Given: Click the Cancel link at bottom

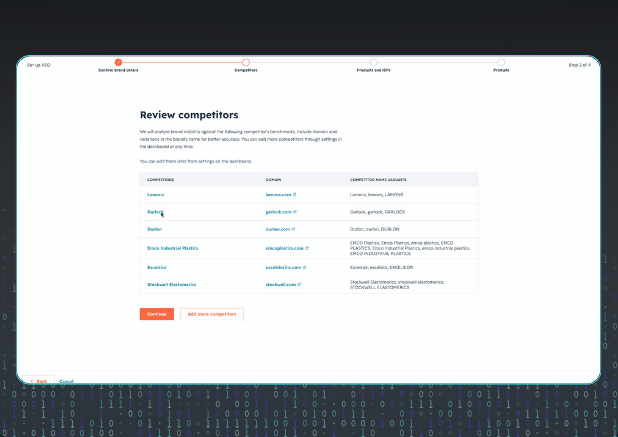Looking at the screenshot, I should point(66,381).
